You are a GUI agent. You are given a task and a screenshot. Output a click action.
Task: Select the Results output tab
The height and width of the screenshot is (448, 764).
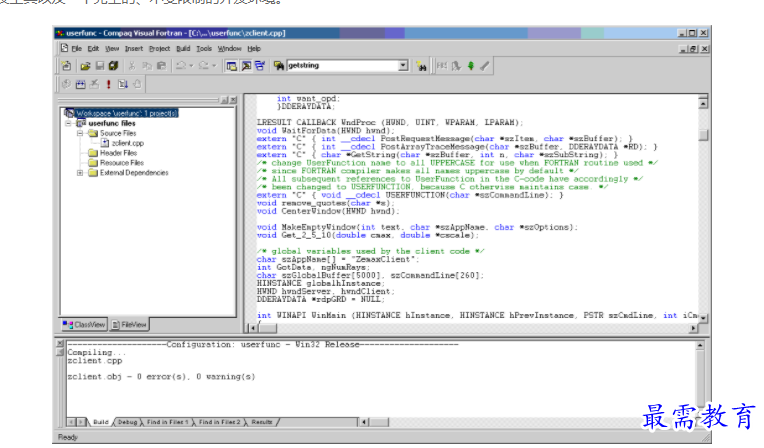262,422
